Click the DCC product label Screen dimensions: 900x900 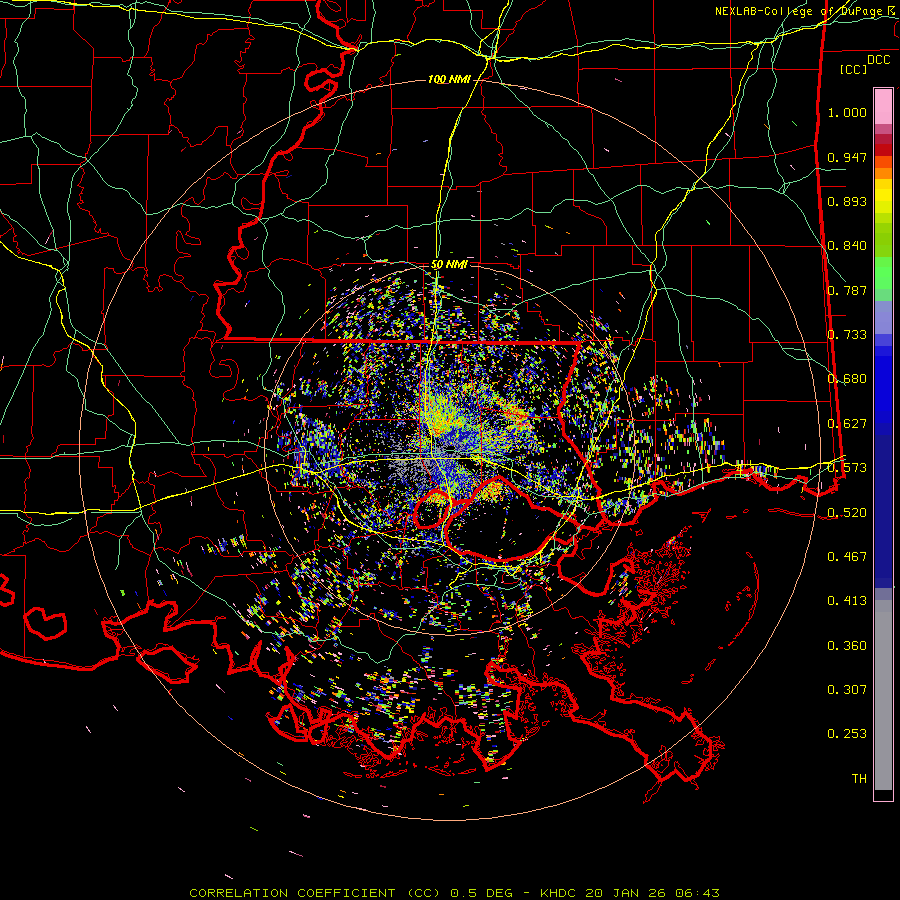click(x=878, y=60)
